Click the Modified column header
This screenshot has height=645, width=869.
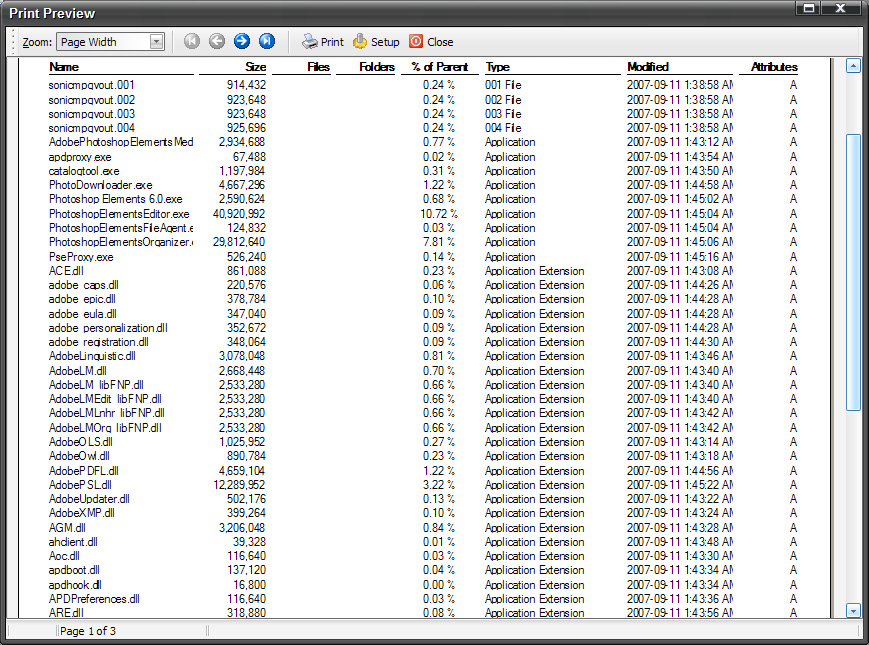pyautogui.click(x=648, y=67)
